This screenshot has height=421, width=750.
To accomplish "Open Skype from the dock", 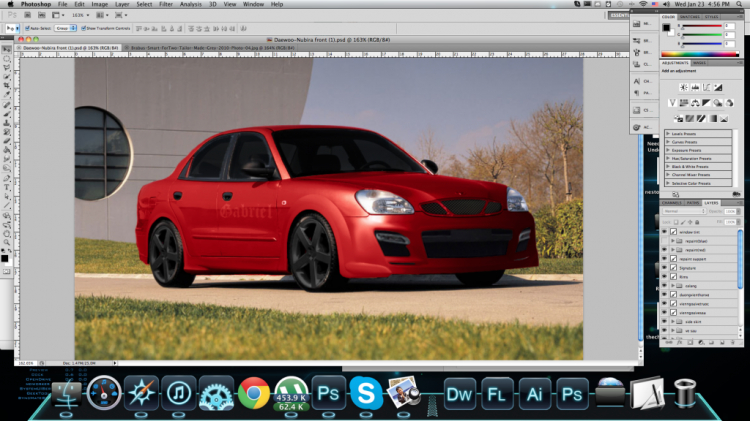I will [x=366, y=393].
